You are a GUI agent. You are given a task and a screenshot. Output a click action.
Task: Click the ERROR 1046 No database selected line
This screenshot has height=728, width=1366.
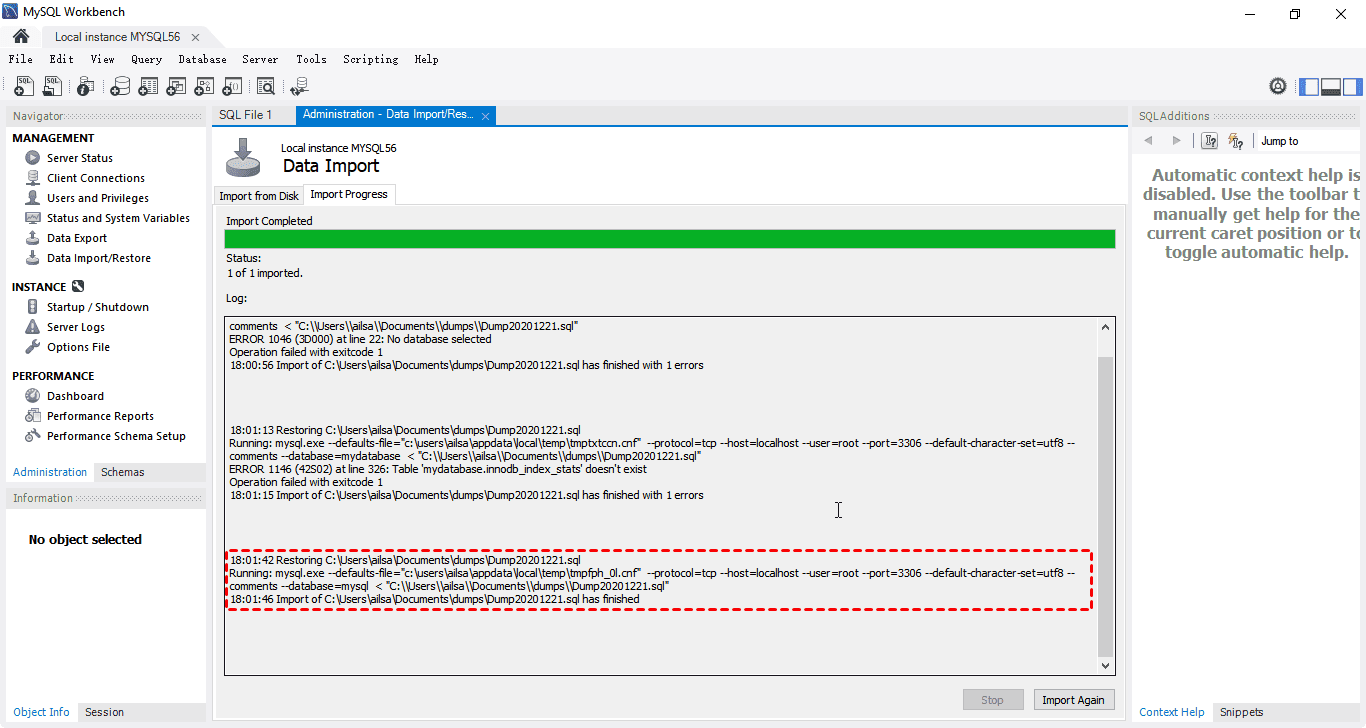pos(361,339)
